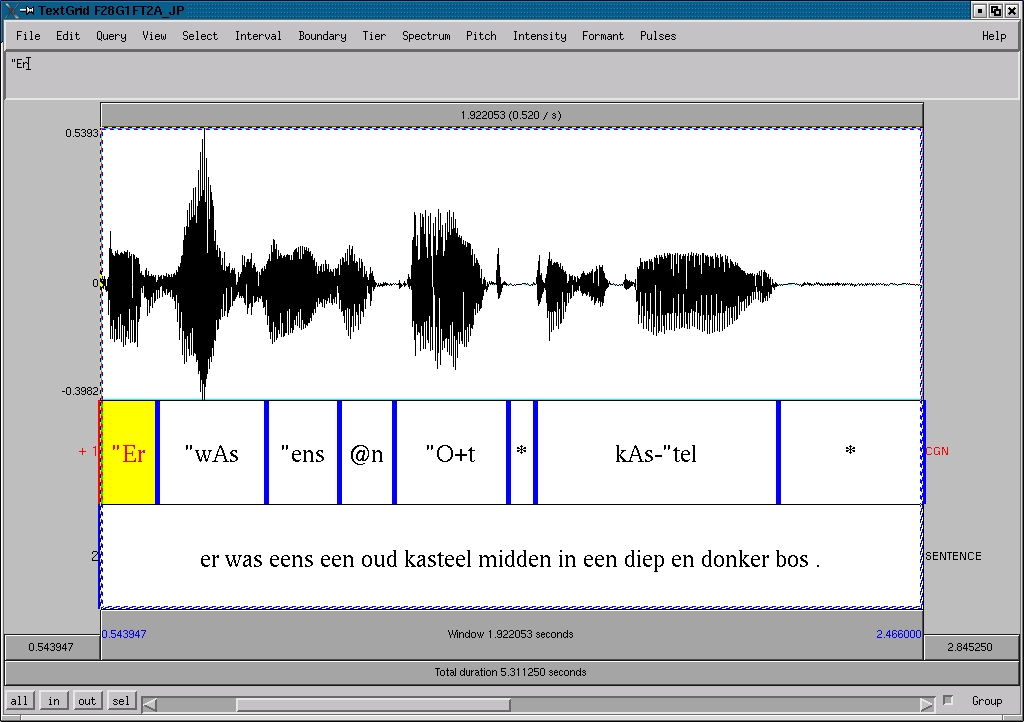Screen dimensions: 1024x722
Task: Select the @n interval
Action: click(x=367, y=453)
